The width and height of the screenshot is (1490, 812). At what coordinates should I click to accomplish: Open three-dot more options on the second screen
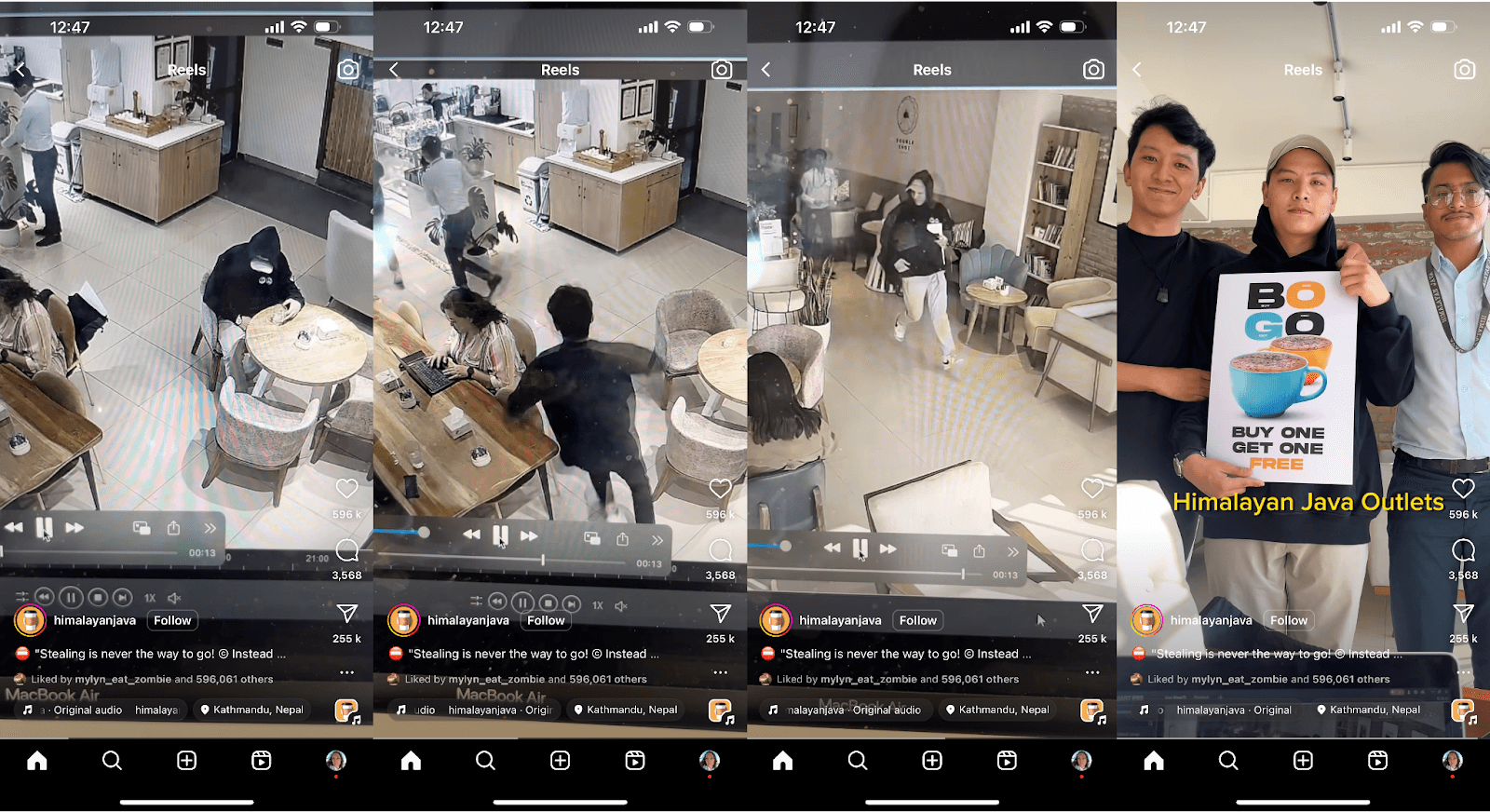[720, 672]
